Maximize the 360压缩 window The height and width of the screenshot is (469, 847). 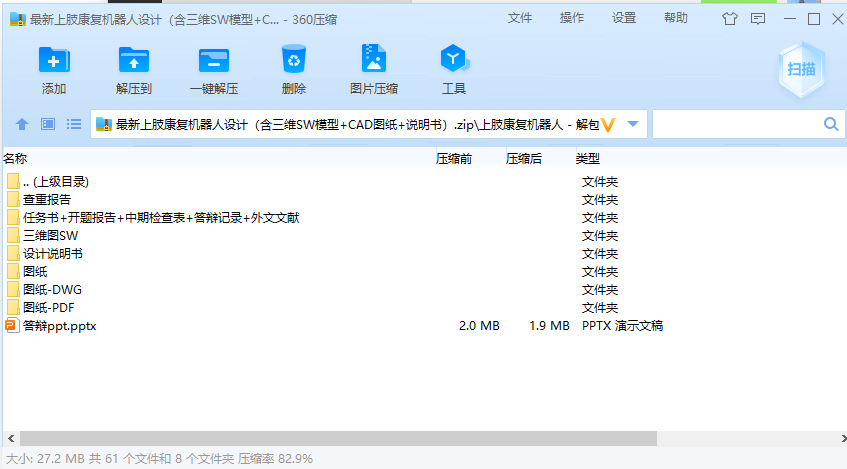click(x=814, y=19)
